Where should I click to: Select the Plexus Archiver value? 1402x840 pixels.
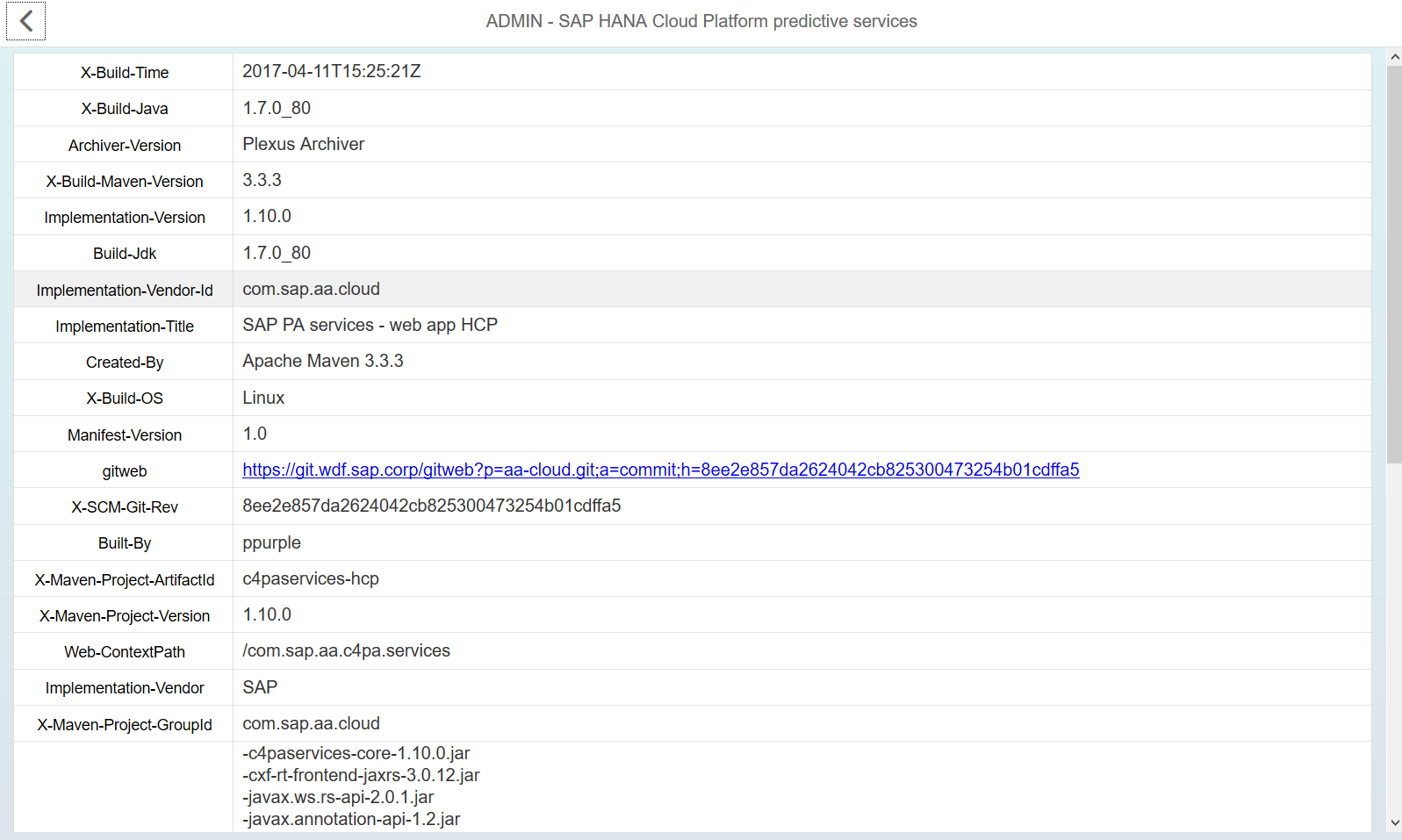click(304, 144)
